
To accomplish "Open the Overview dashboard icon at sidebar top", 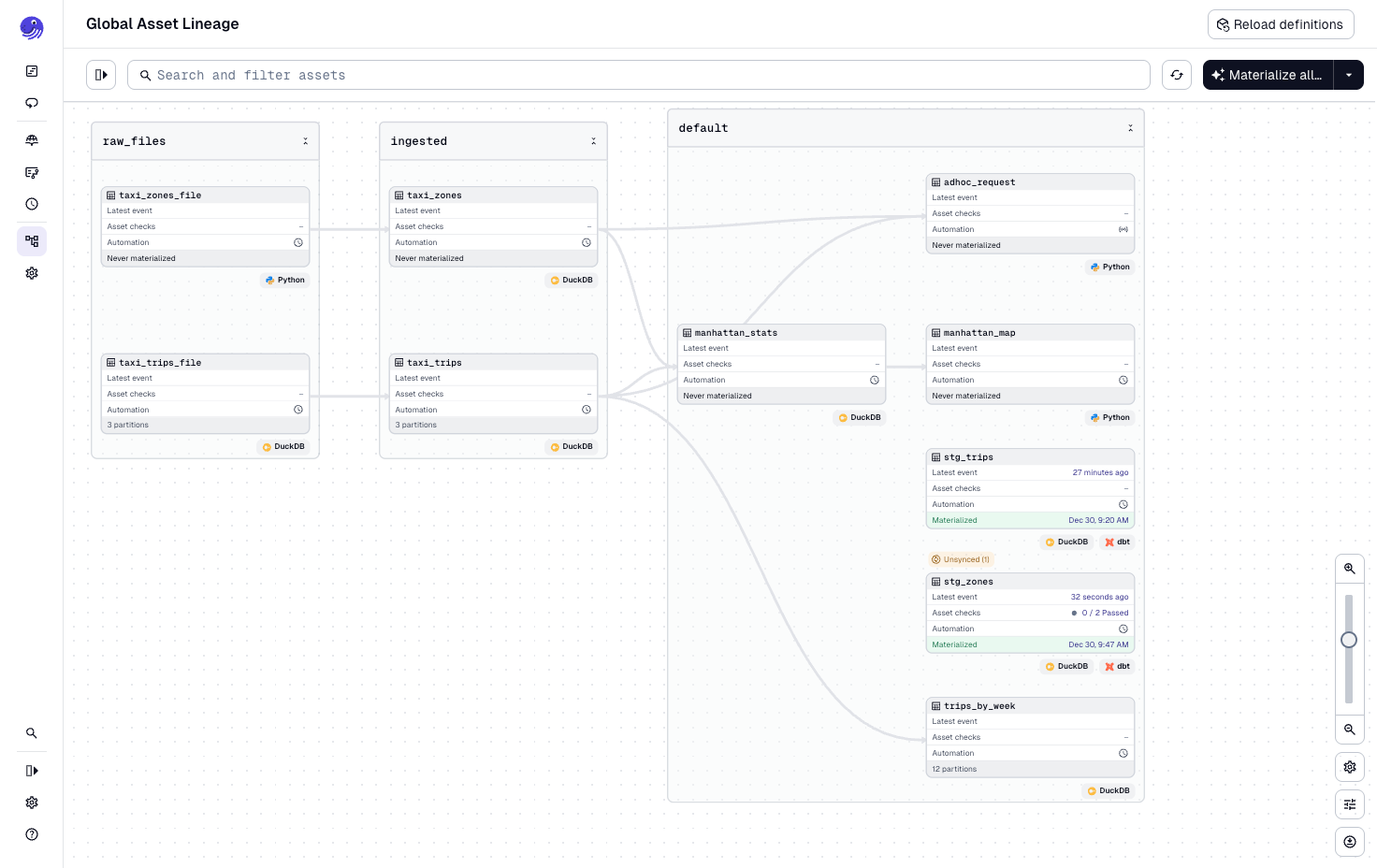I will tap(32, 71).
